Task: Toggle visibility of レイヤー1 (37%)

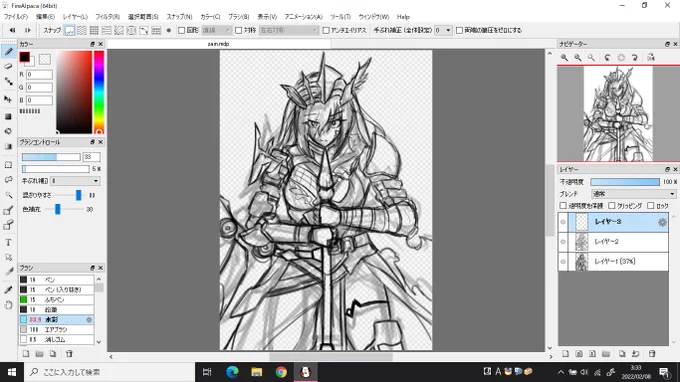Action: (563, 261)
